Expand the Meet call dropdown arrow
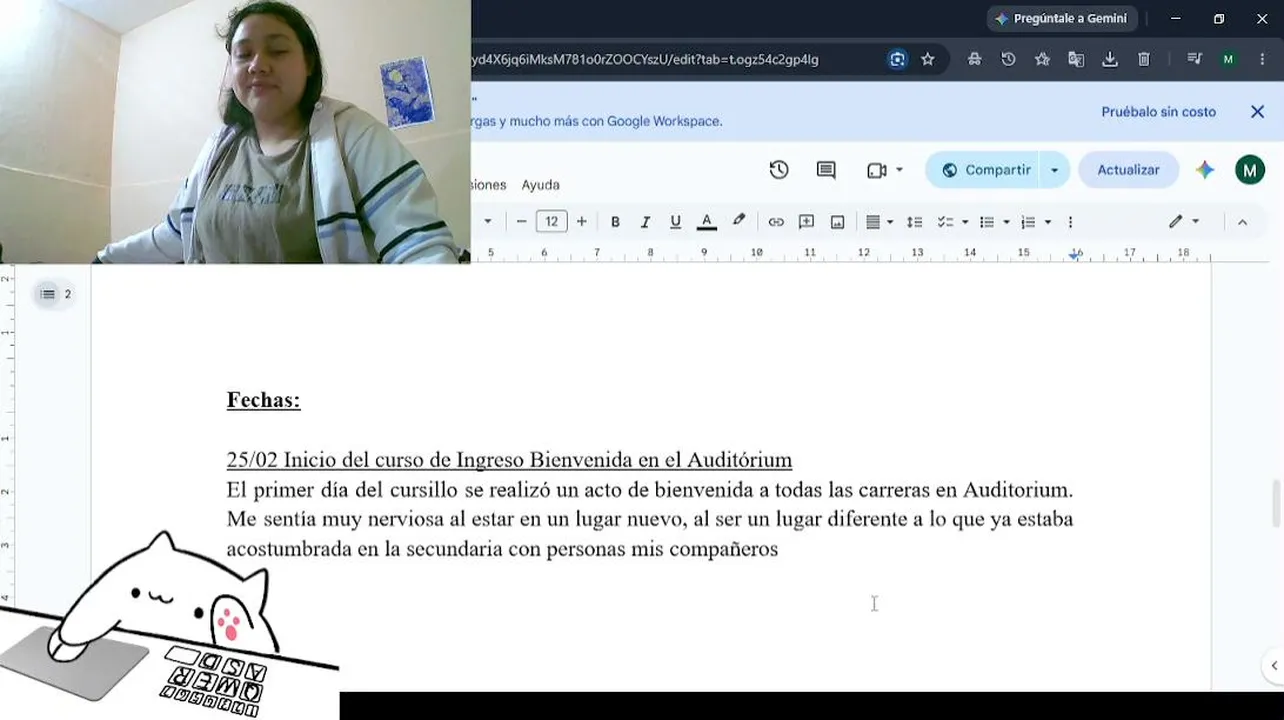Screen dimensions: 1284x720 pyautogui.click(x=899, y=170)
